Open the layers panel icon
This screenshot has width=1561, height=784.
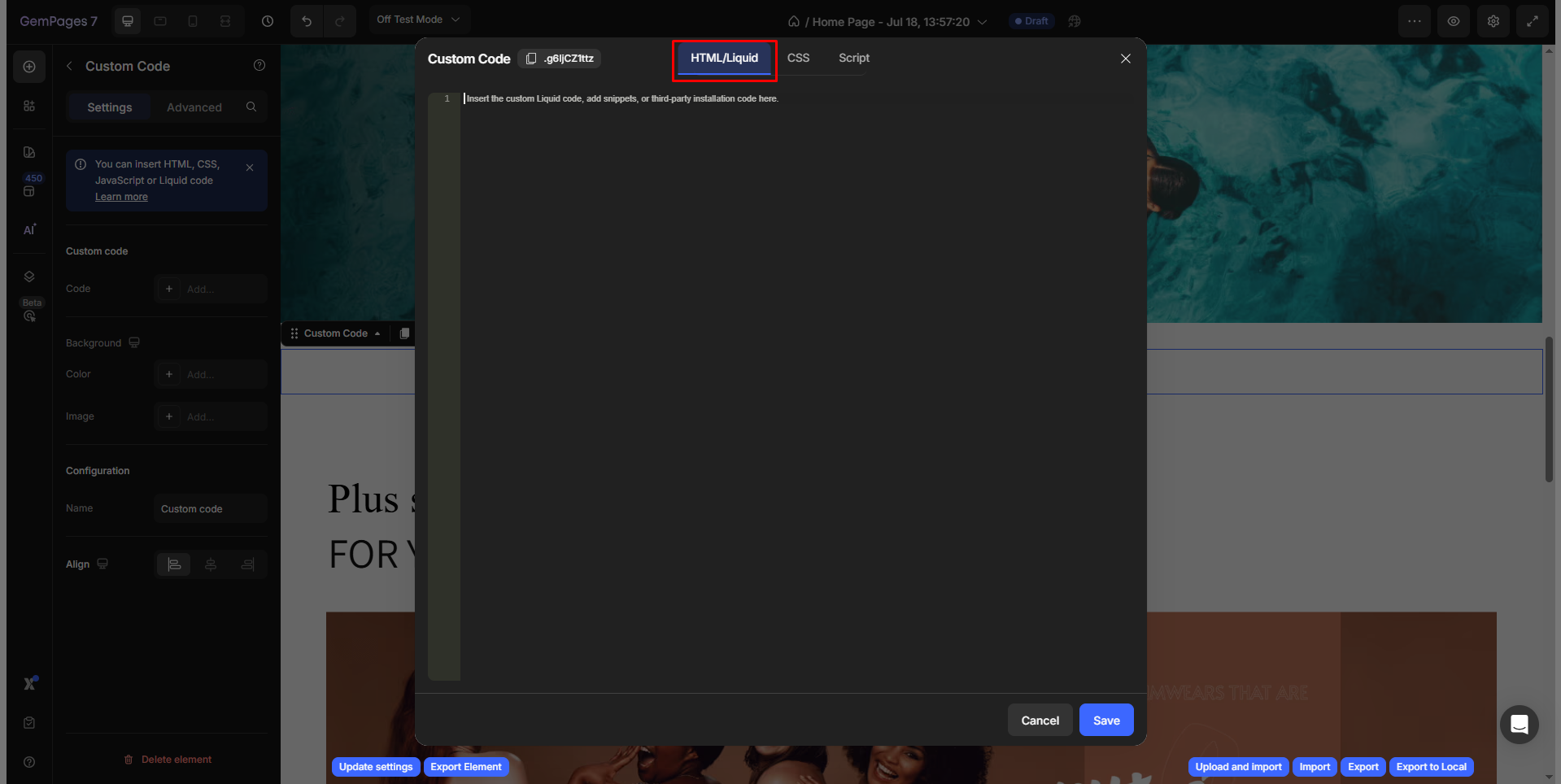(x=29, y=277)
